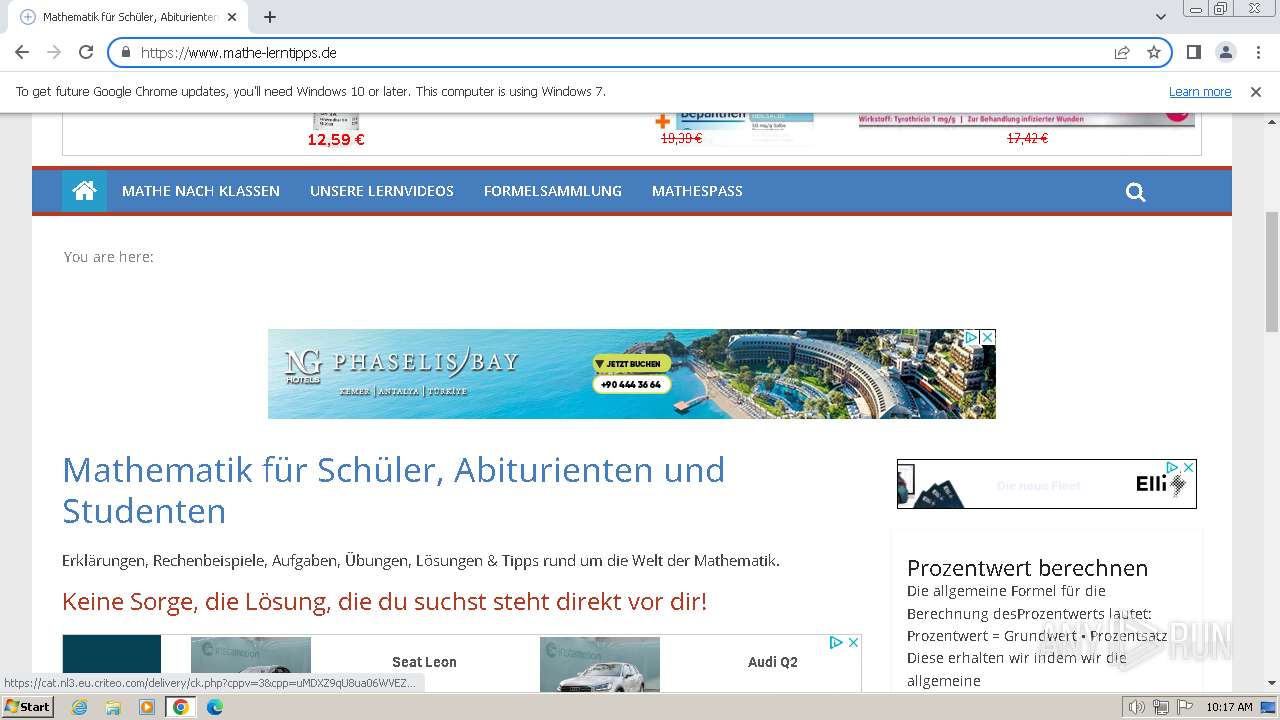Click the Audi Q2 ad link
Viewport: 1280px width, 720px height.
click(x=773, y=662)
